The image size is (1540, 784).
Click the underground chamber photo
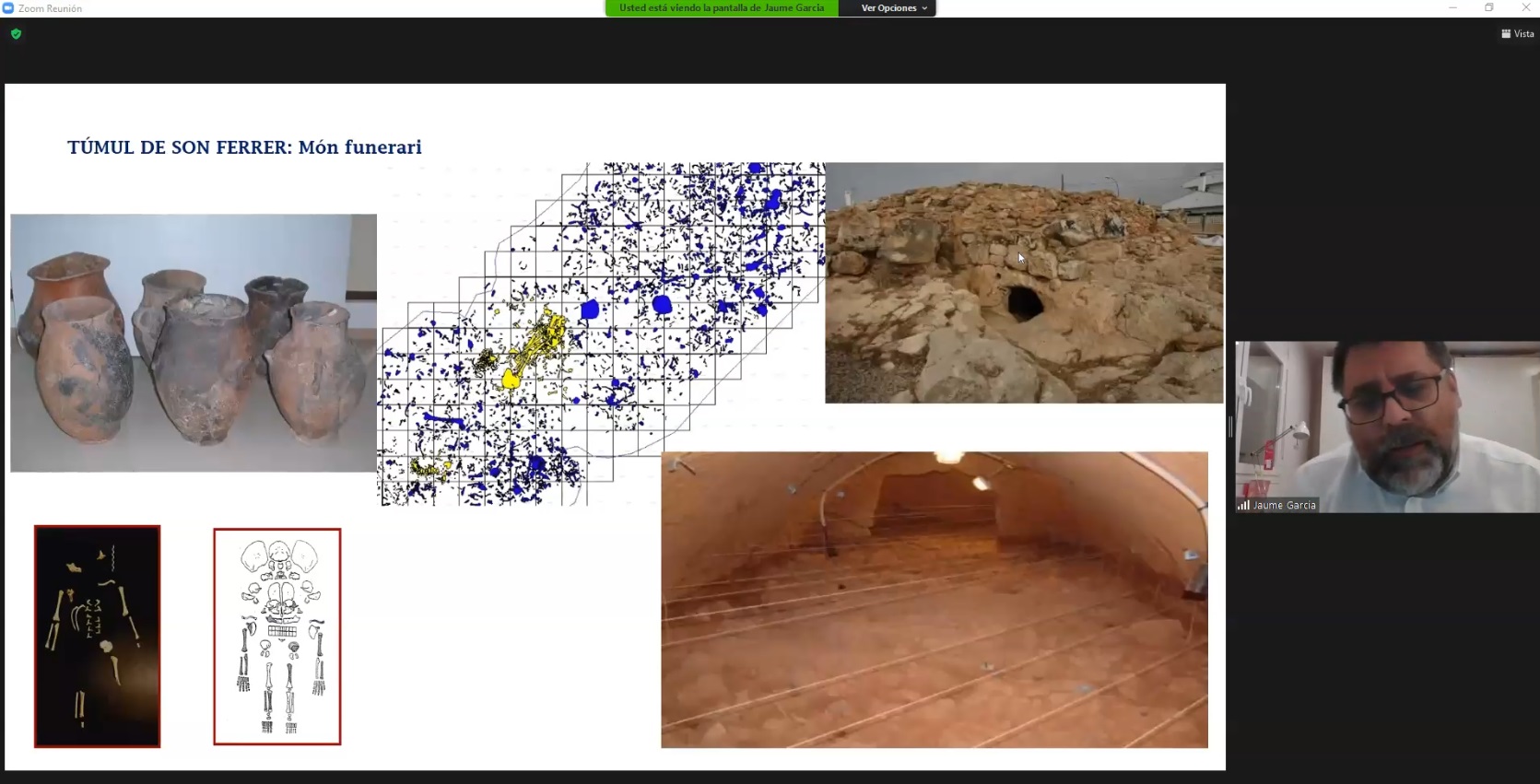pyautogui.click(x=935, y=599)
